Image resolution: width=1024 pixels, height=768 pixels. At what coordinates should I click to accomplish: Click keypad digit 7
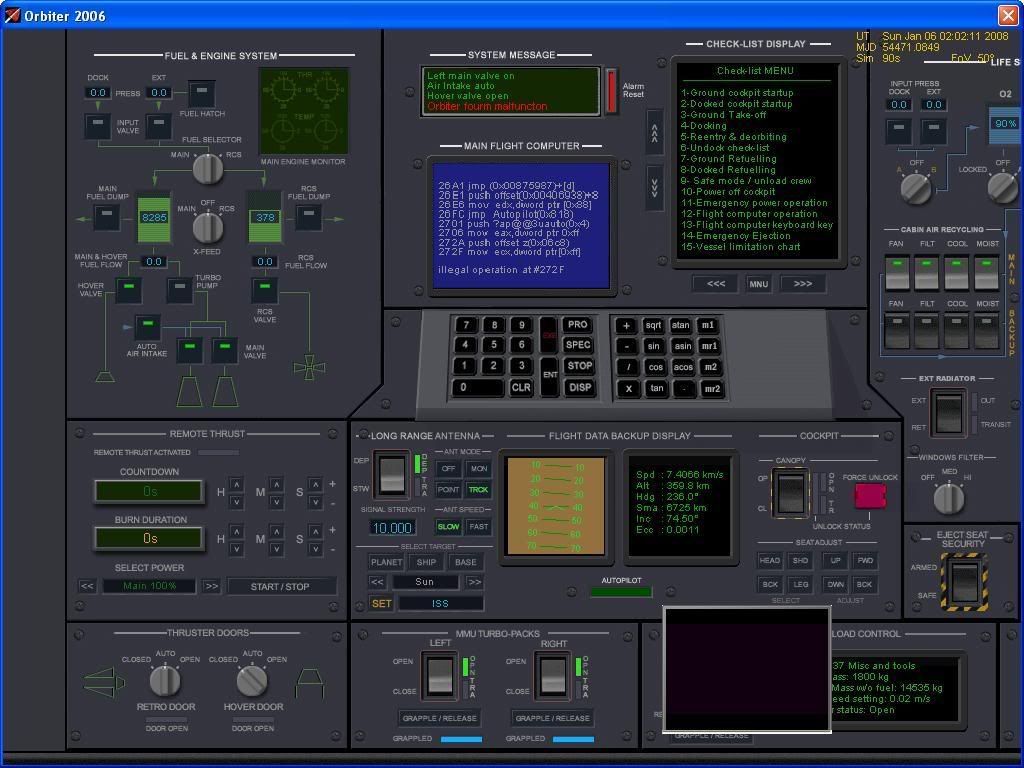click(466, 325)
